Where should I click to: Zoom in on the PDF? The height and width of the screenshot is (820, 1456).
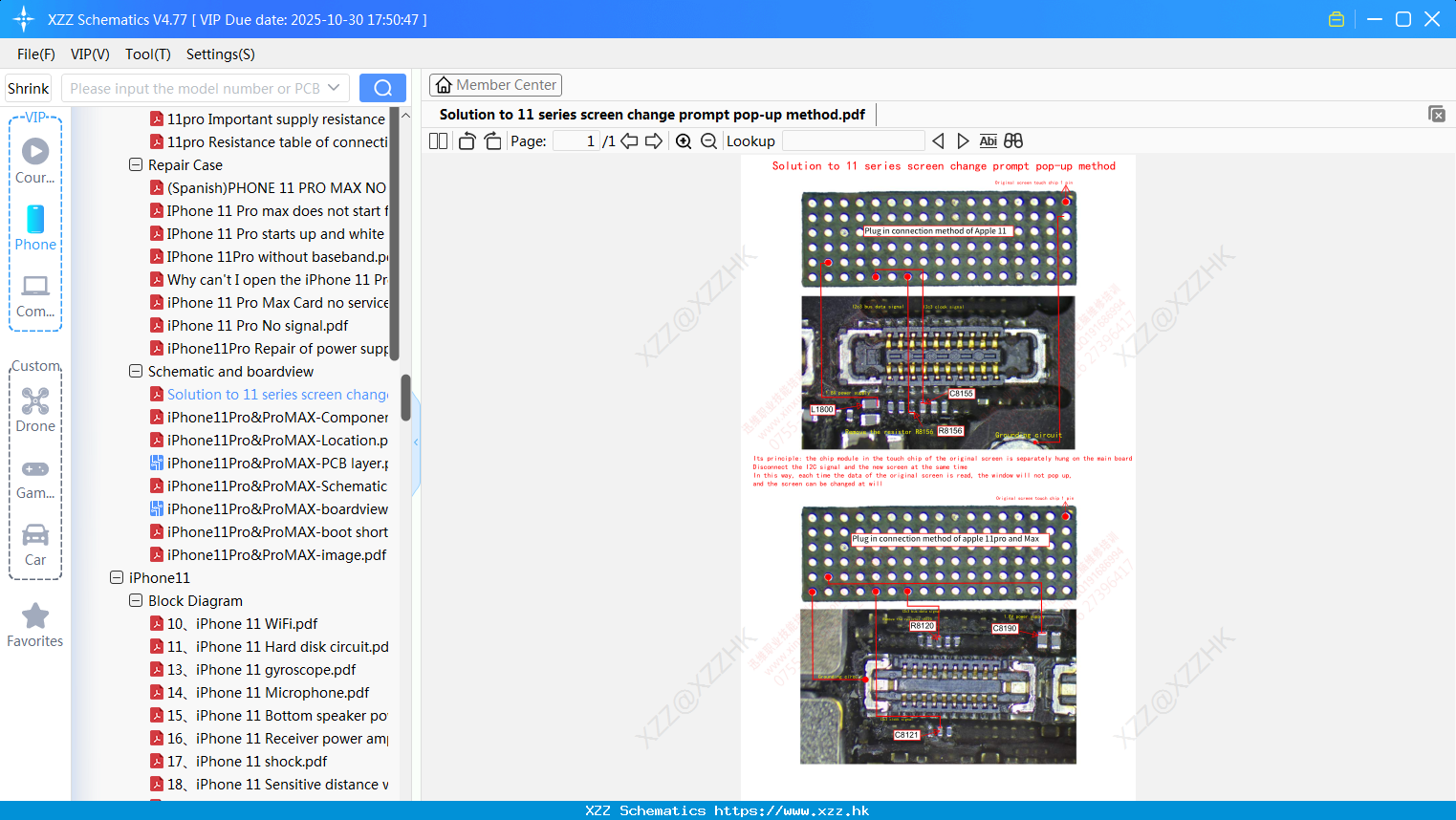click(x=684, y=141)
